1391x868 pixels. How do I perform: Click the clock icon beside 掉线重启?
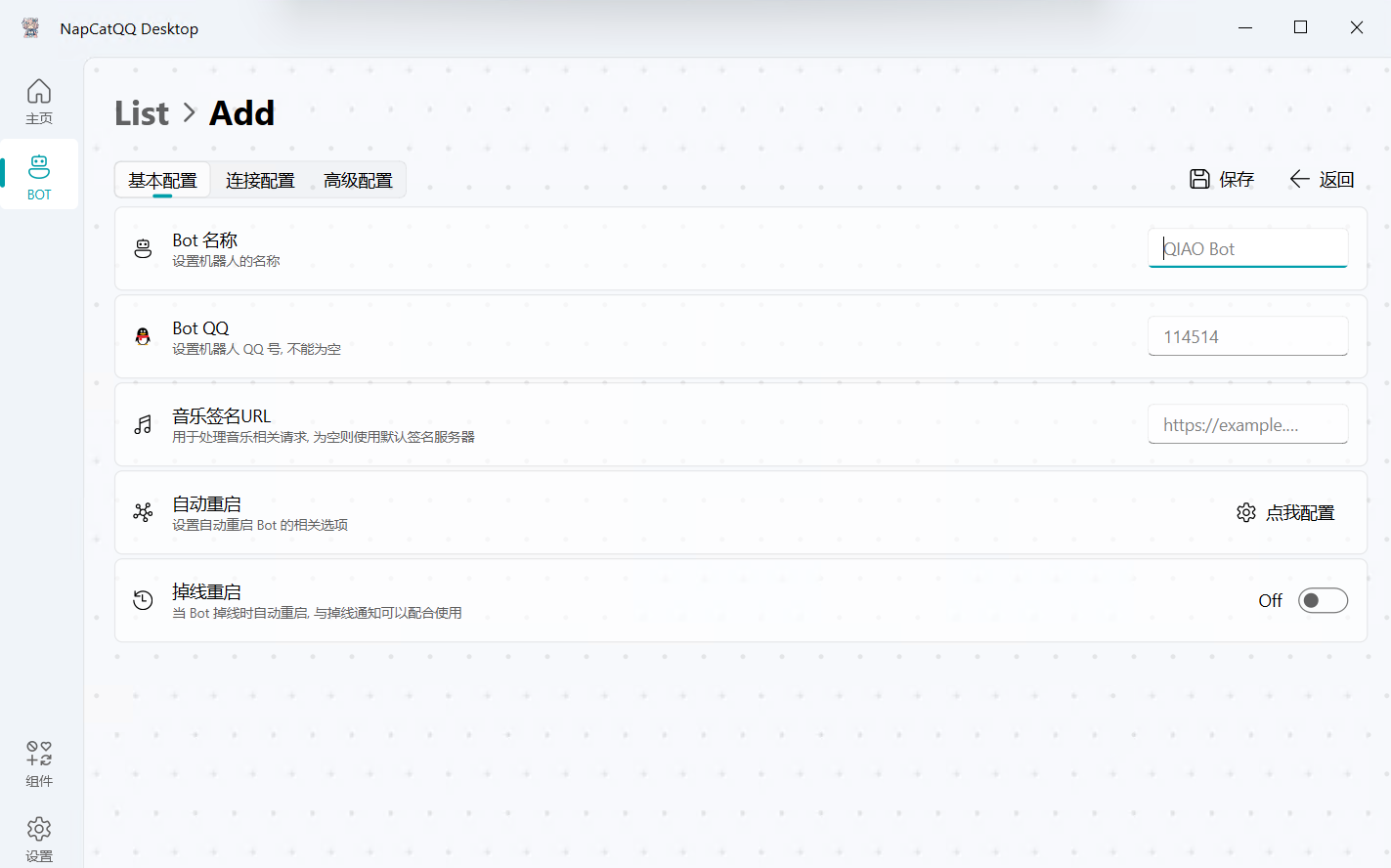[143, 600]
